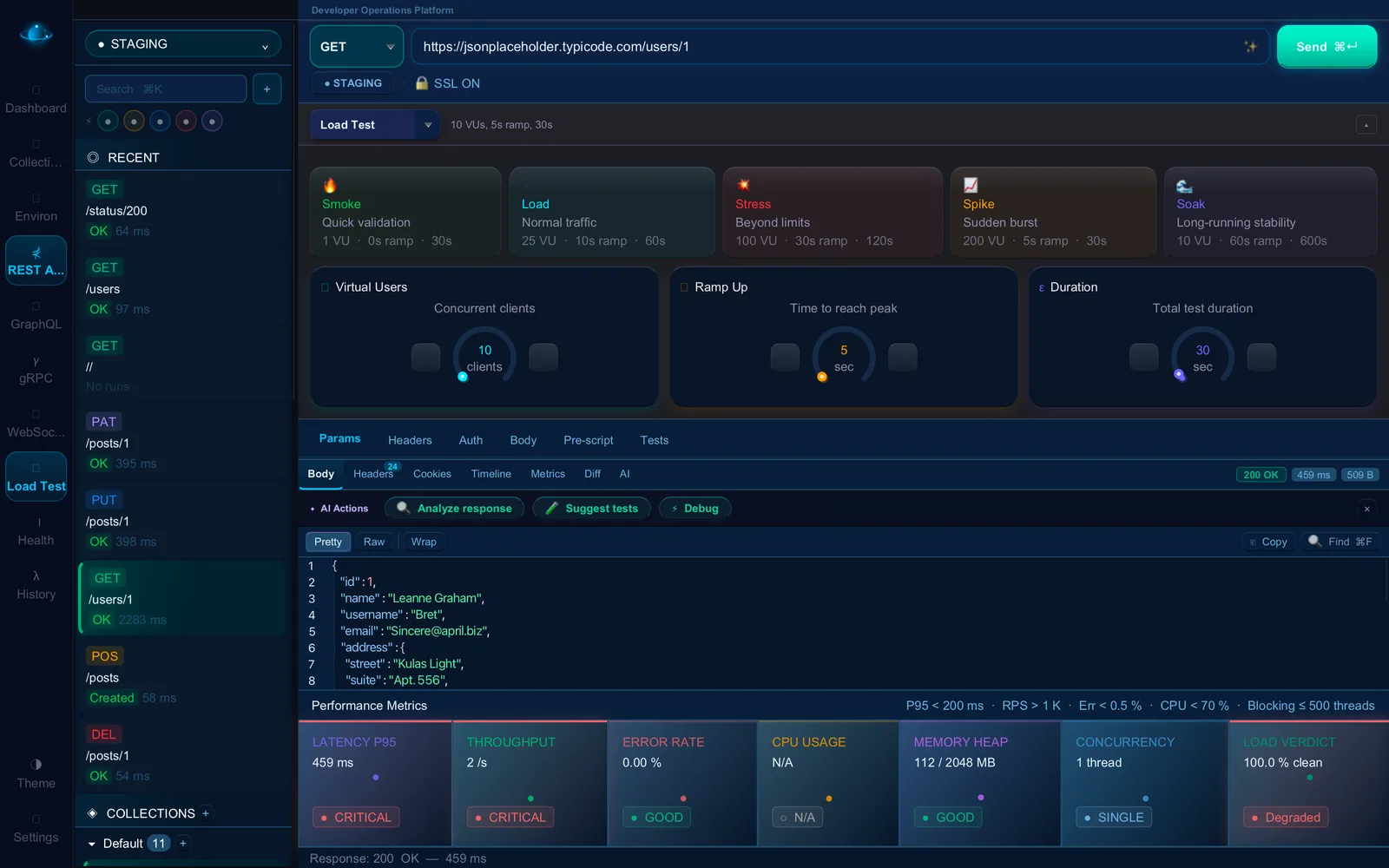Open the response Cookies tab

432,474
